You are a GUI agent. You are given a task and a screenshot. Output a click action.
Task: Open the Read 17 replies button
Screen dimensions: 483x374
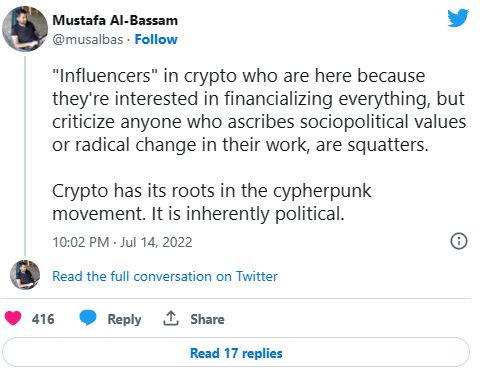236,353
